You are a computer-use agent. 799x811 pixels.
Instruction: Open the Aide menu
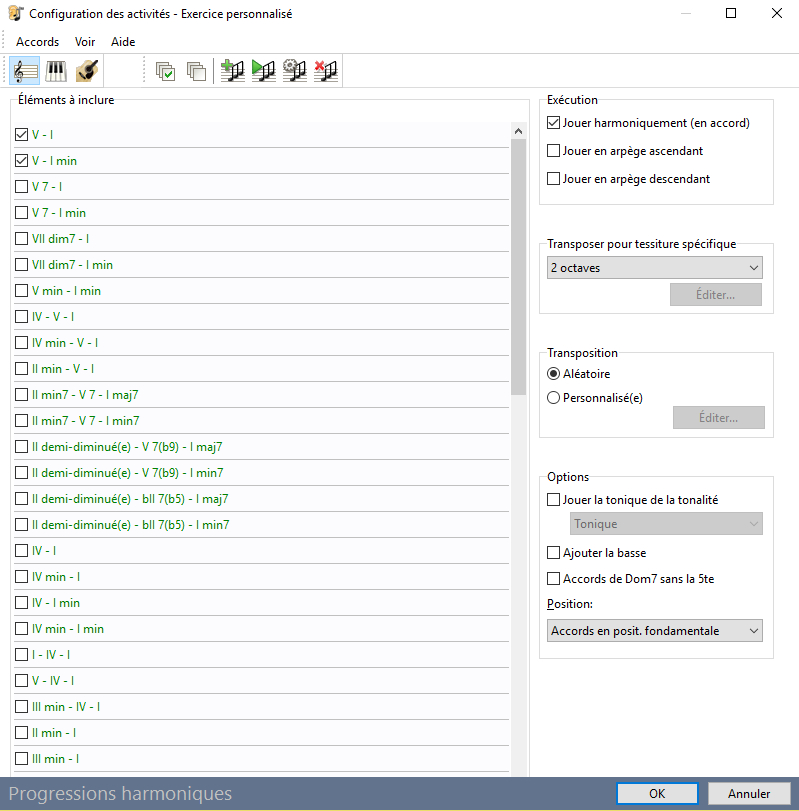(123, 42)
